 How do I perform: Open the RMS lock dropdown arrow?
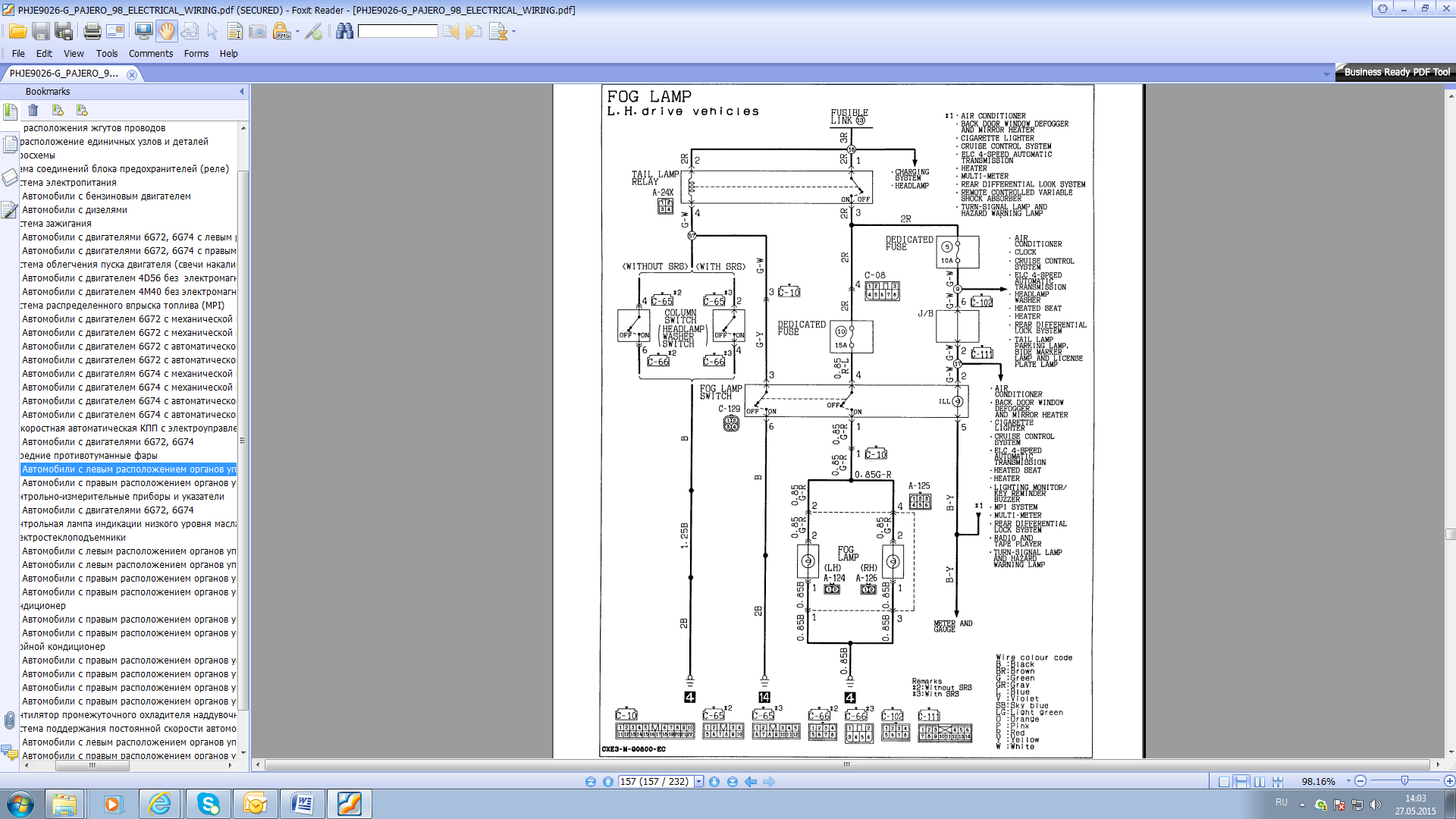(x=297, y=32)
